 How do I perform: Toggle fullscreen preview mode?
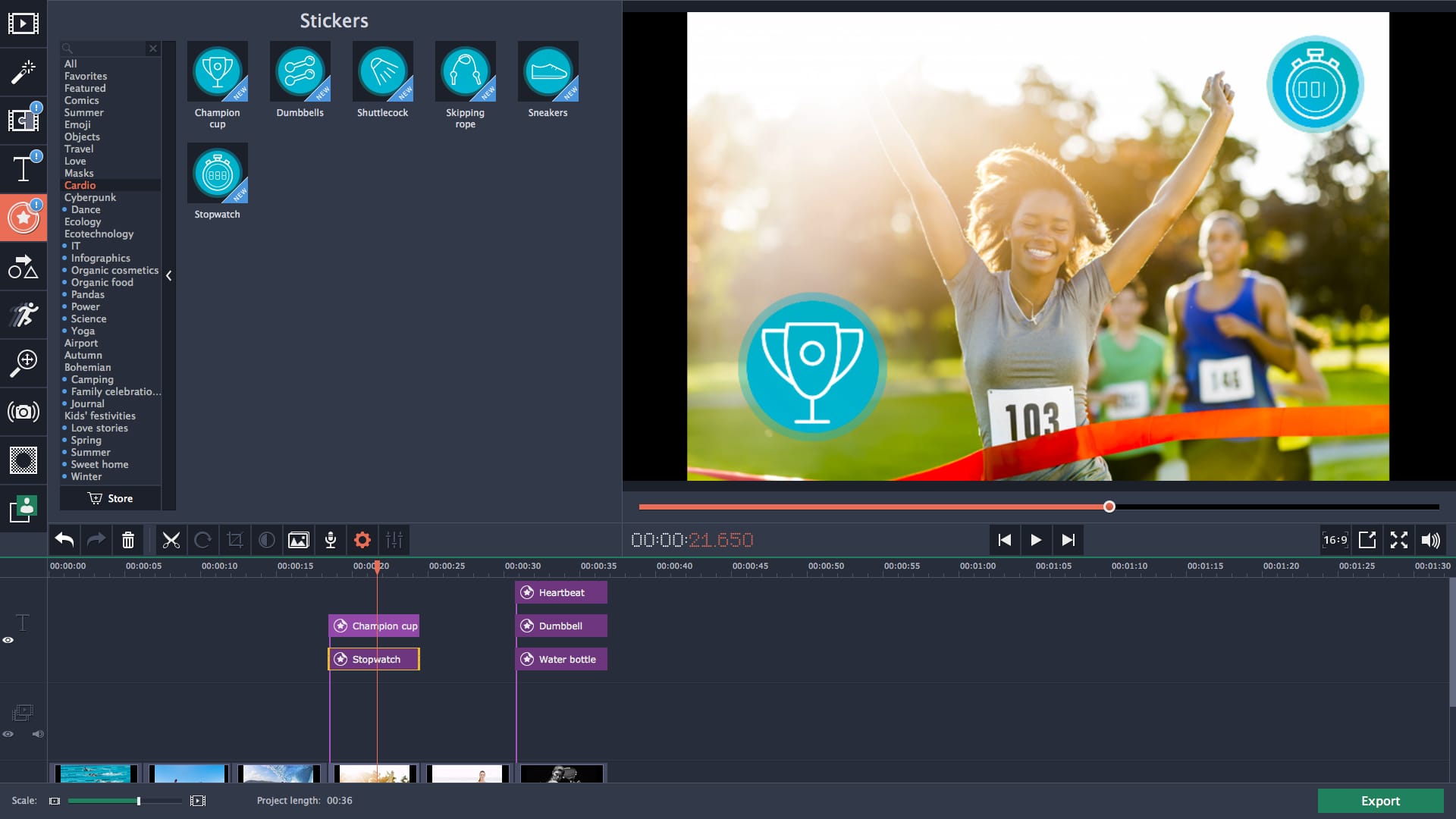1399,540
